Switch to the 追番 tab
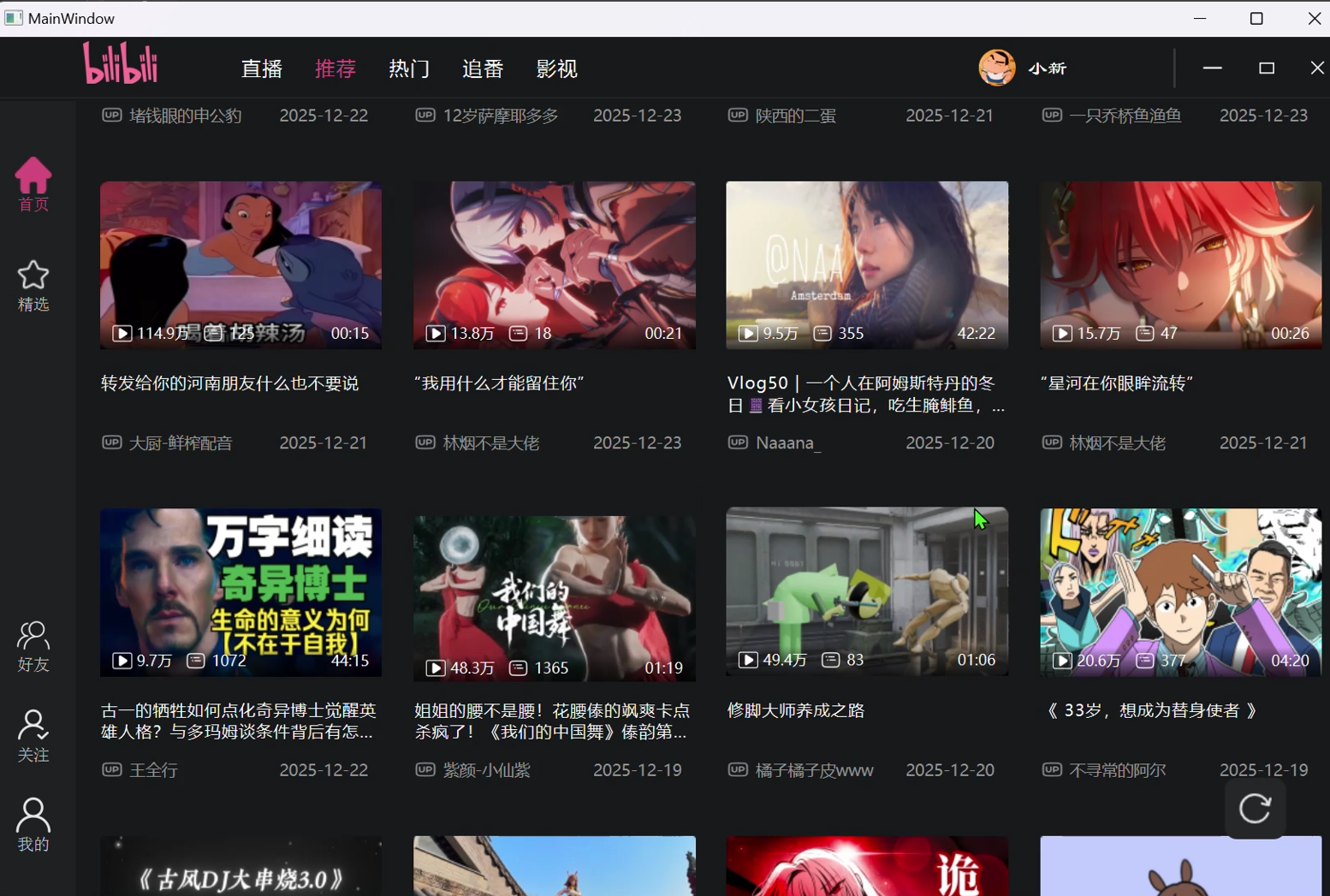This screenshot has width=1330, height=896. pyautogui.click(x=483, y=68)
